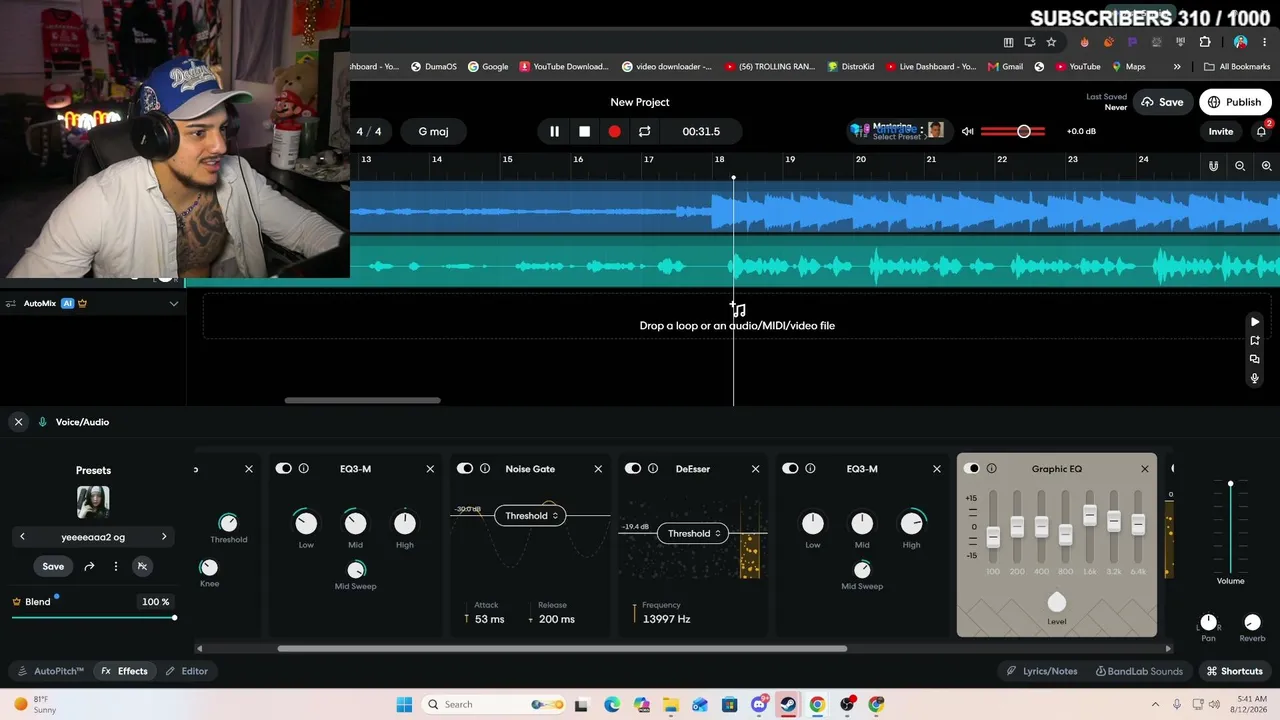The height and width of the screenshot is (720, 1280).
Task: Open the Gmail bookmark
Action: (1005, 67)
